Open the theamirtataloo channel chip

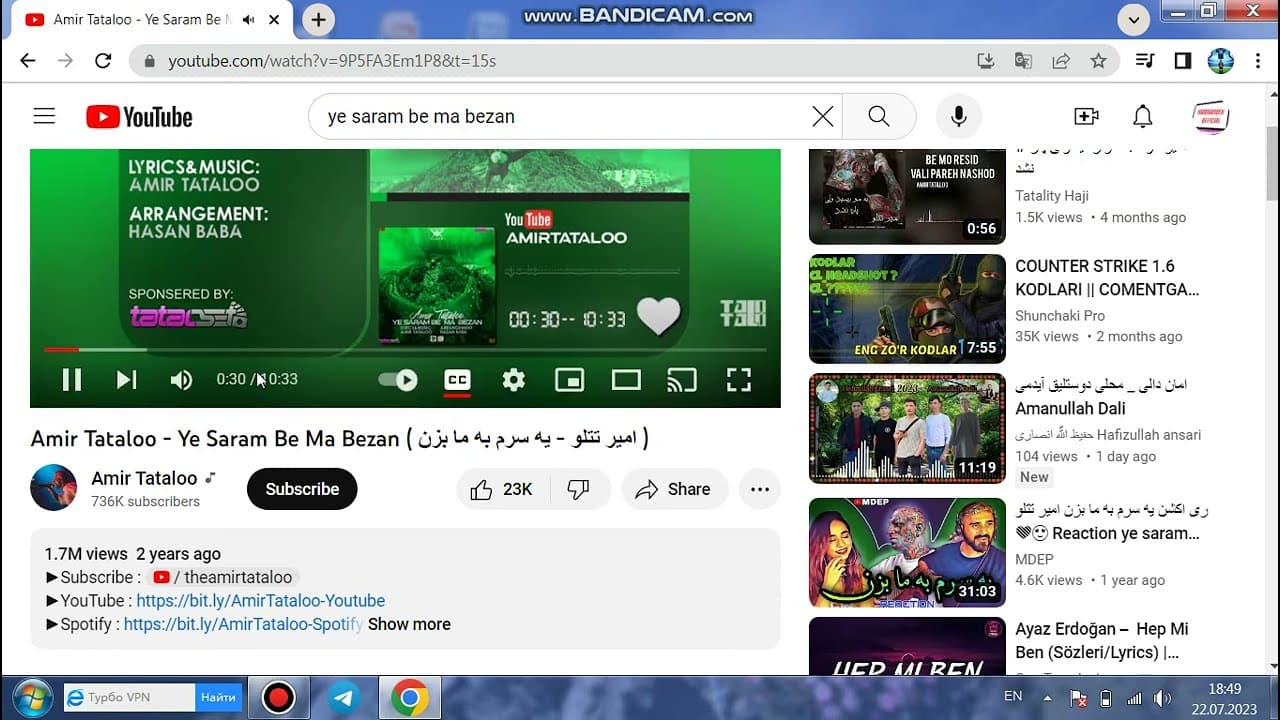click(x=223, y=577)
